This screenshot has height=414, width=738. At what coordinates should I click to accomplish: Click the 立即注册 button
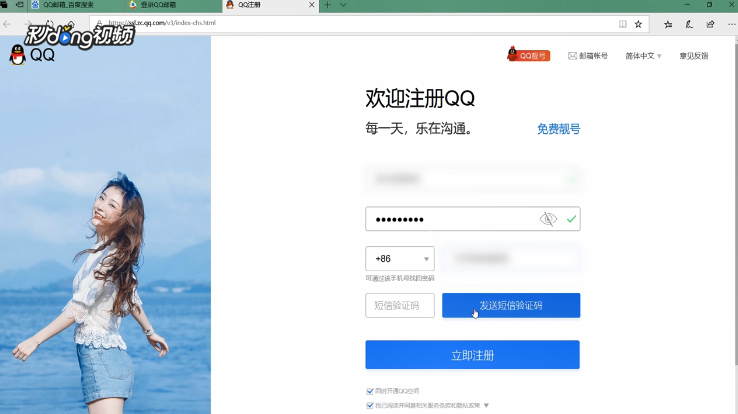click(473, 355)
